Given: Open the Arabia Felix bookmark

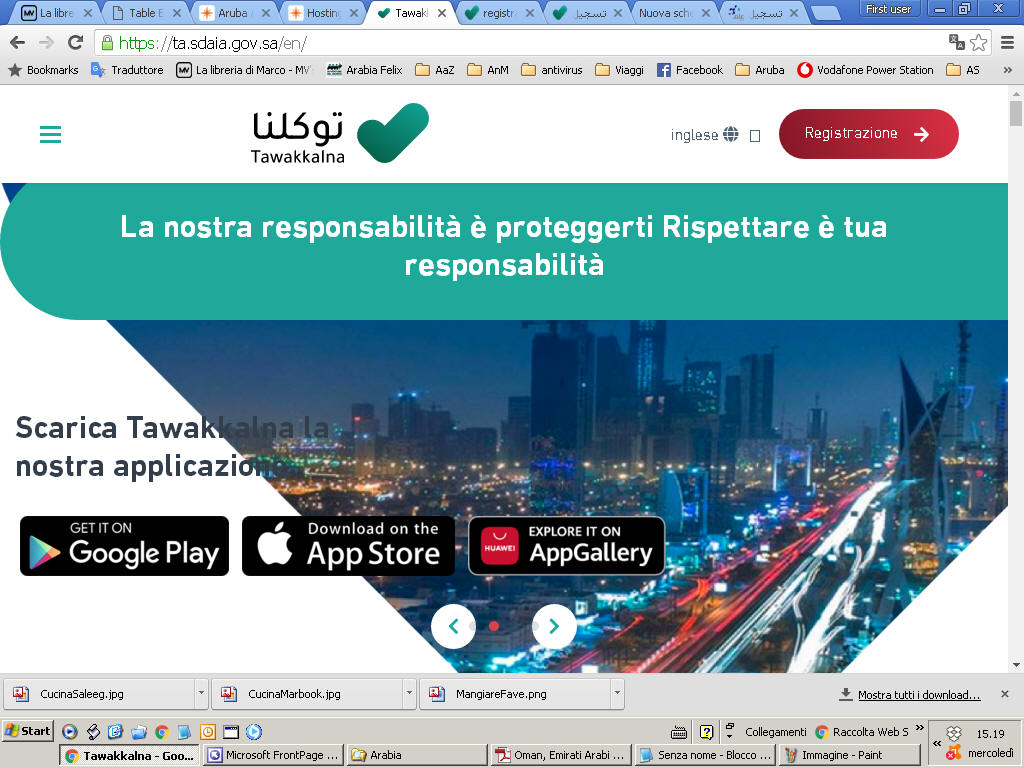Looking at the screenshot, I should pyautogui.click(x=364, y=70).
